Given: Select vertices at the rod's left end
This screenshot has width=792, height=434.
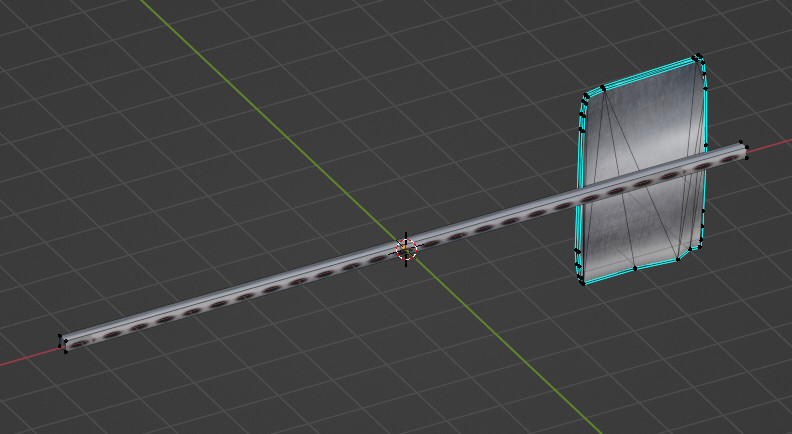Looking at the screenshot, I should [x=63, y=343].
